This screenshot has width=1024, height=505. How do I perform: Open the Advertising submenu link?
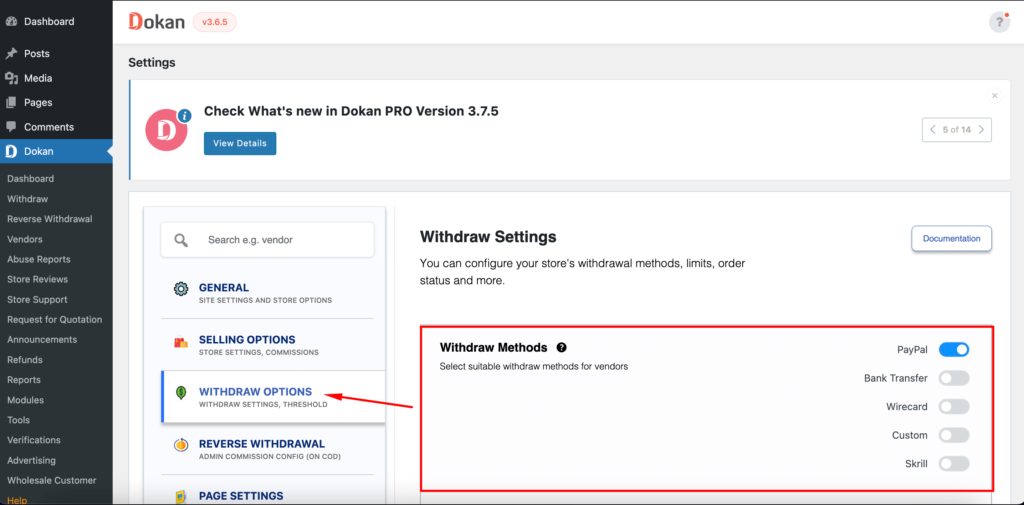point(31,461)
